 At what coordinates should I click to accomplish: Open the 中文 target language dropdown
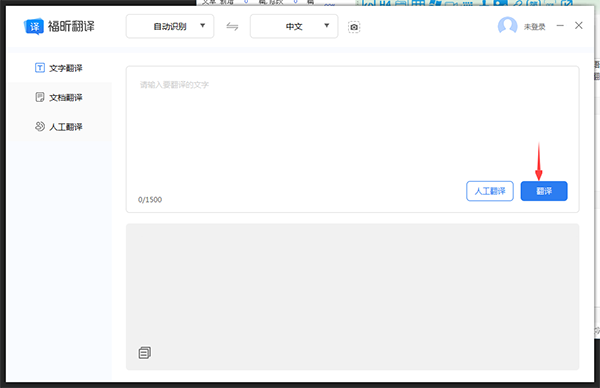pyautogui.click(x=294, y=26)
